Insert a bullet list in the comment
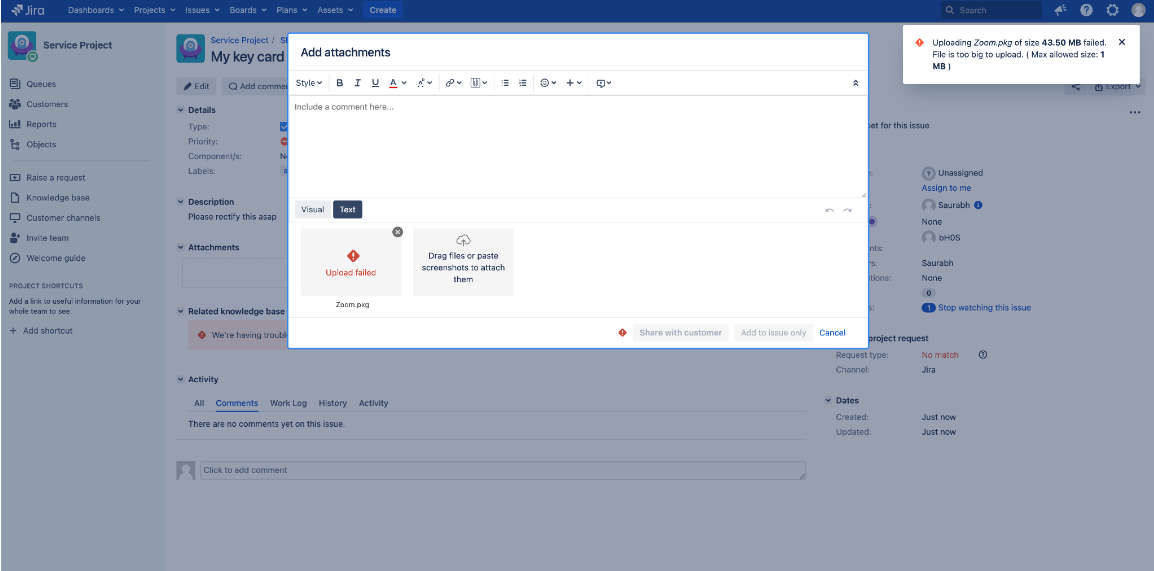This screenshot has width=1154, height=571. coord(505,83)
